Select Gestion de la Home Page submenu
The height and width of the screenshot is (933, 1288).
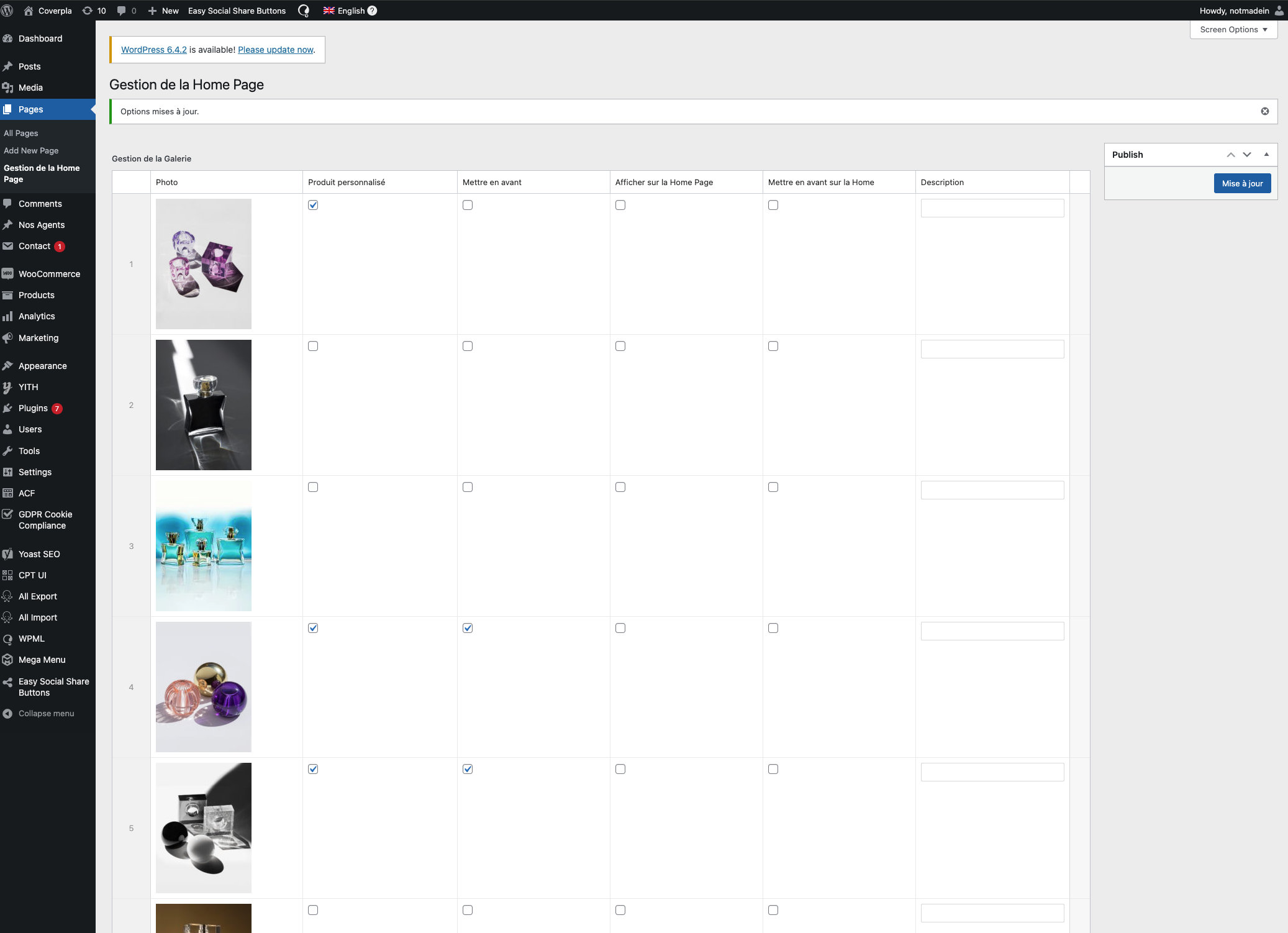pos(42,173)
